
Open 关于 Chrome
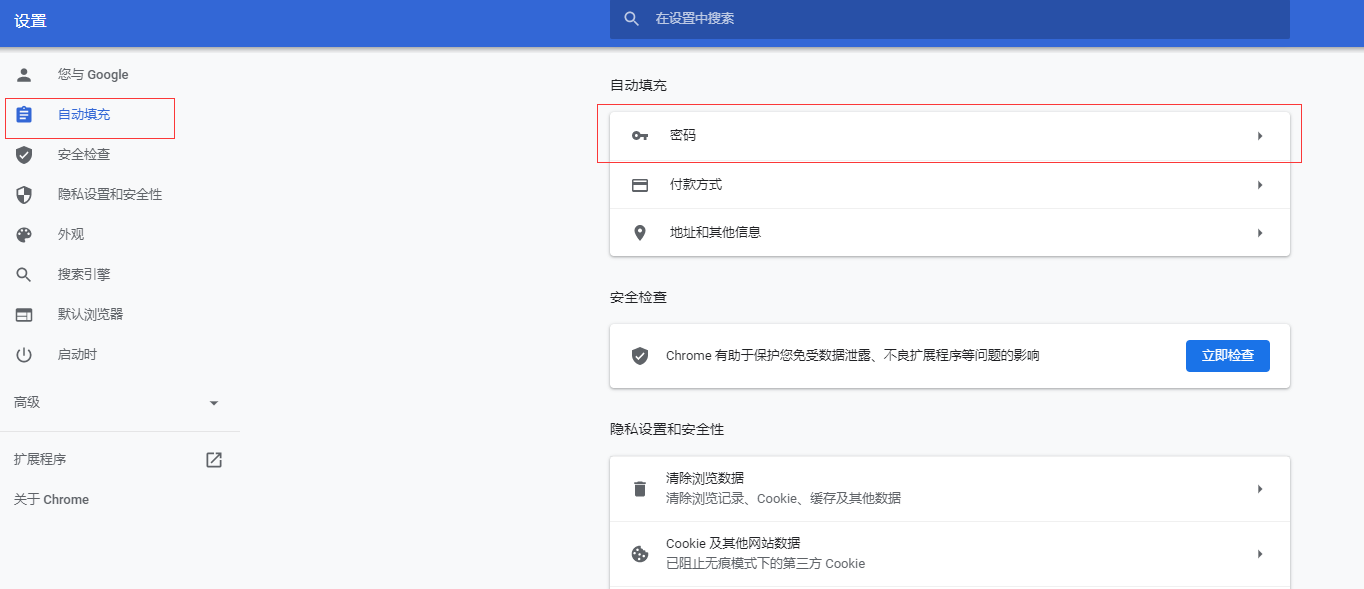click(x=50, y=499)
